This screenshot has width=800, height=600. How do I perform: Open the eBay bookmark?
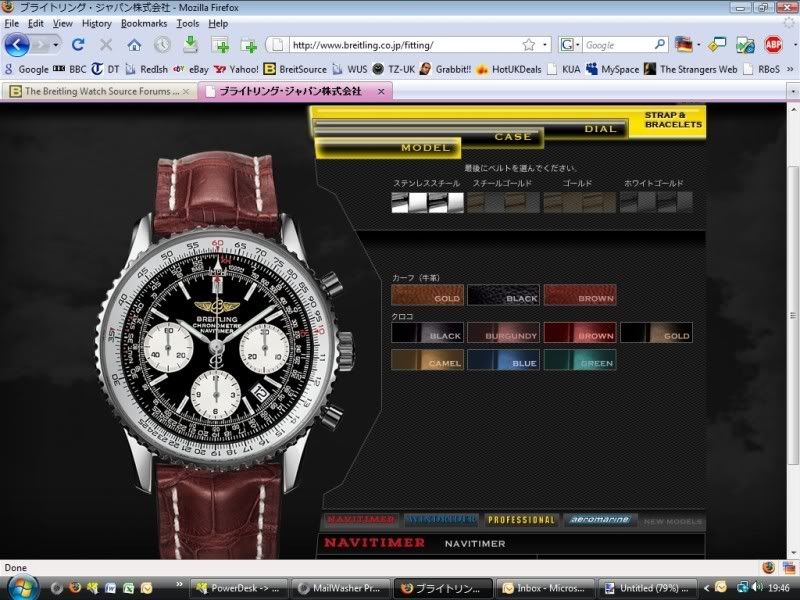191,69
